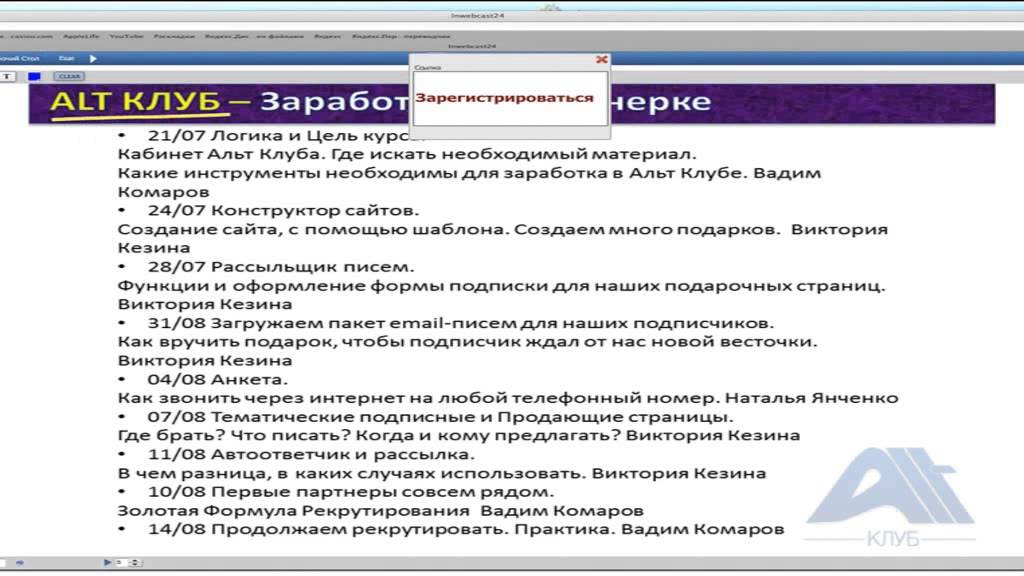Click the text "11/08 Автоответчик и рассылка."
Image resolution: width=1024 pixels, height=576 pixels.
click(x=311, y=454)
